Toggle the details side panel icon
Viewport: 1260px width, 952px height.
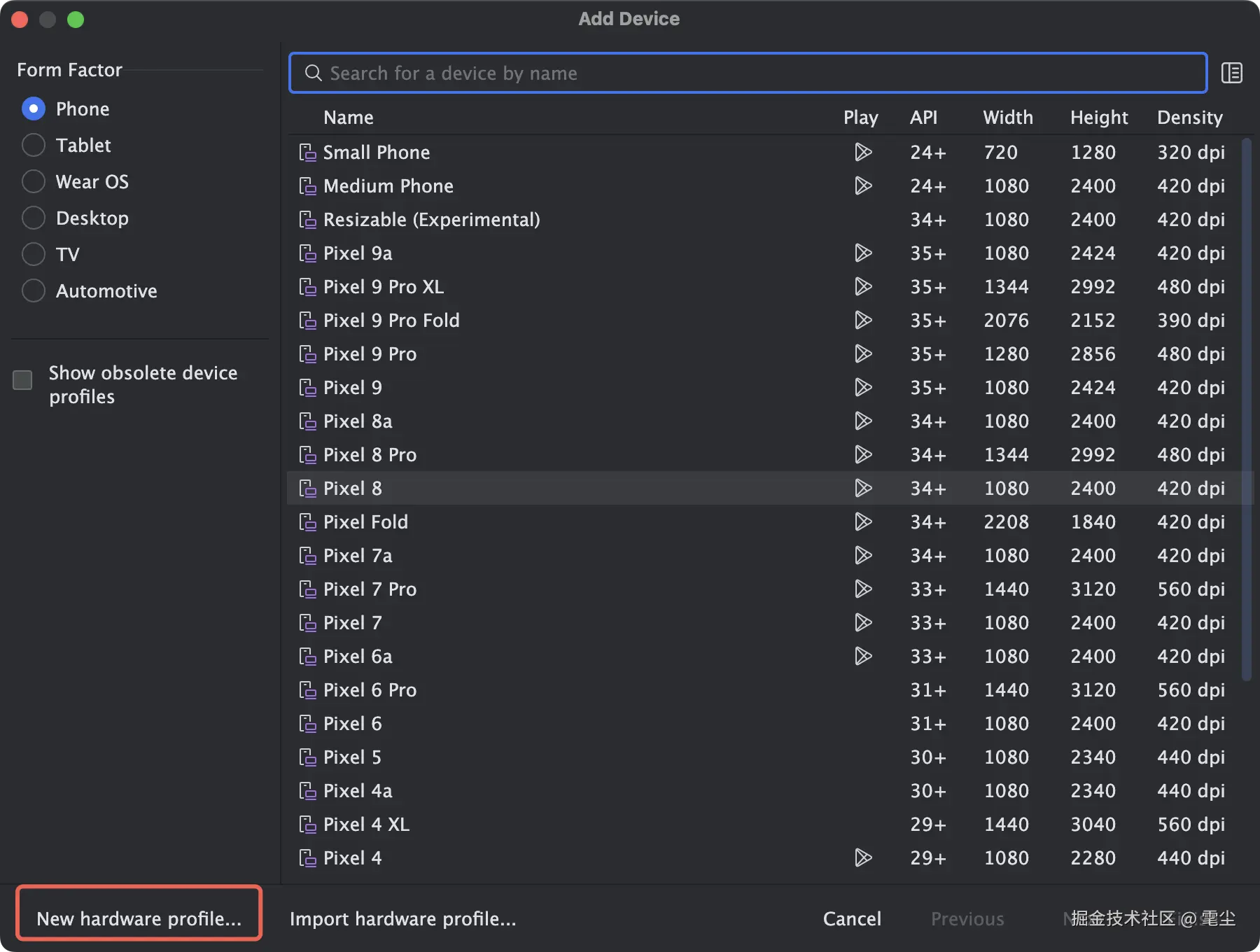coord(1231,73)
